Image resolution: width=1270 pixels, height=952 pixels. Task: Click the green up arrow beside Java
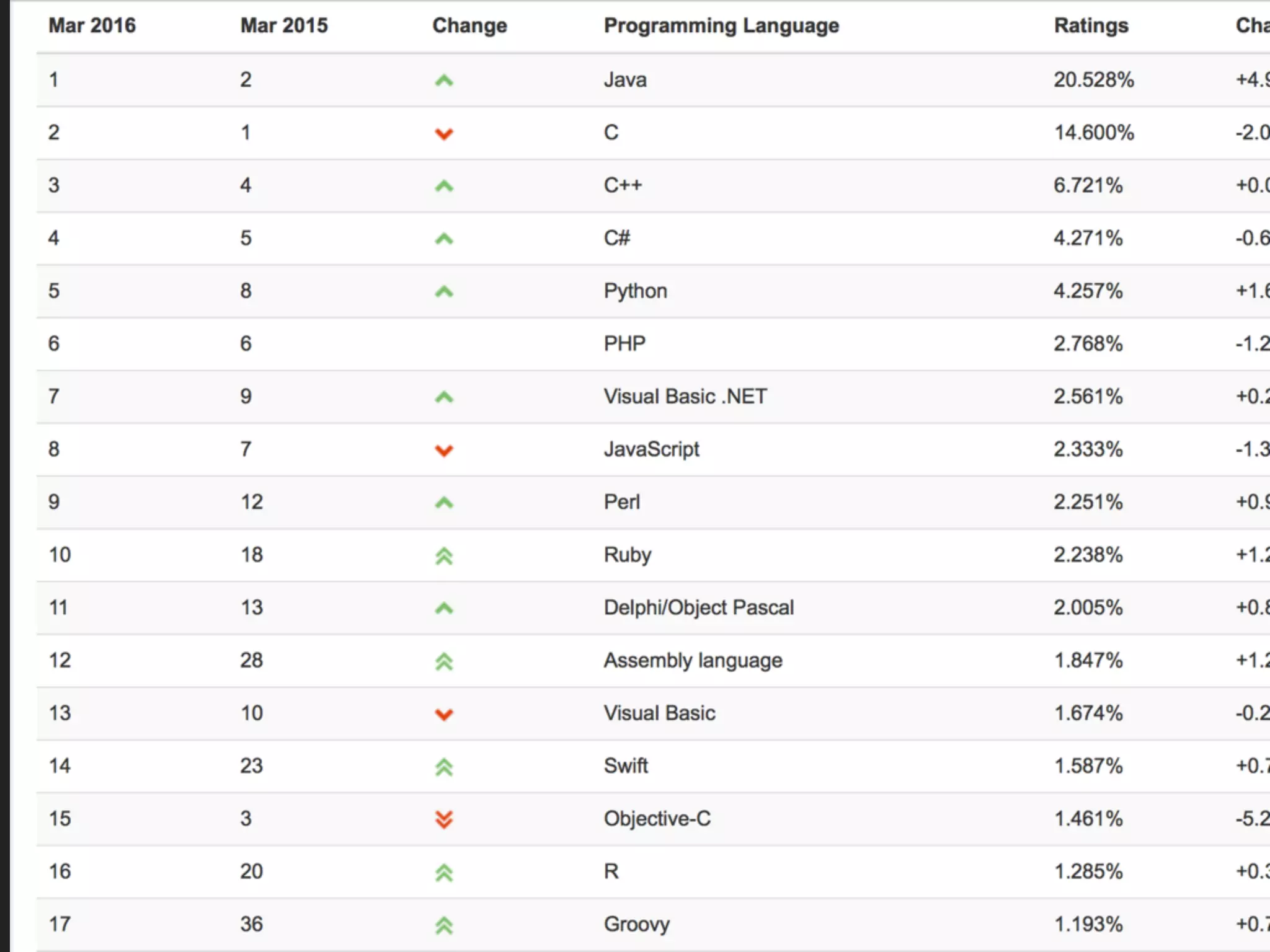(x=444, y=81)
